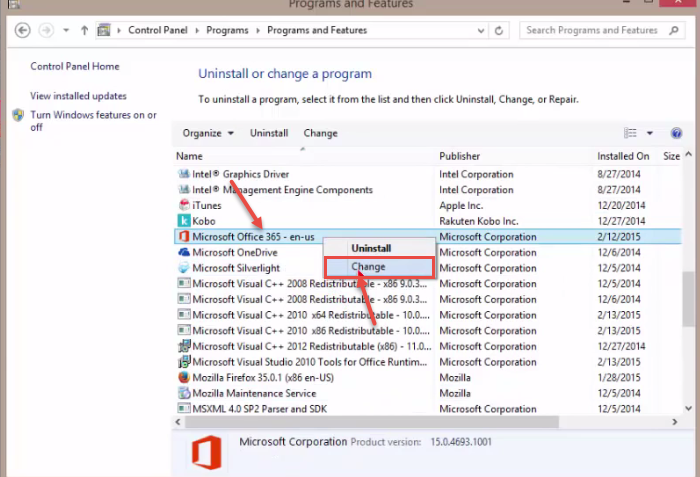Click Visual C++ 2010 x86 Redistributable icon

(x=184, y=330)
